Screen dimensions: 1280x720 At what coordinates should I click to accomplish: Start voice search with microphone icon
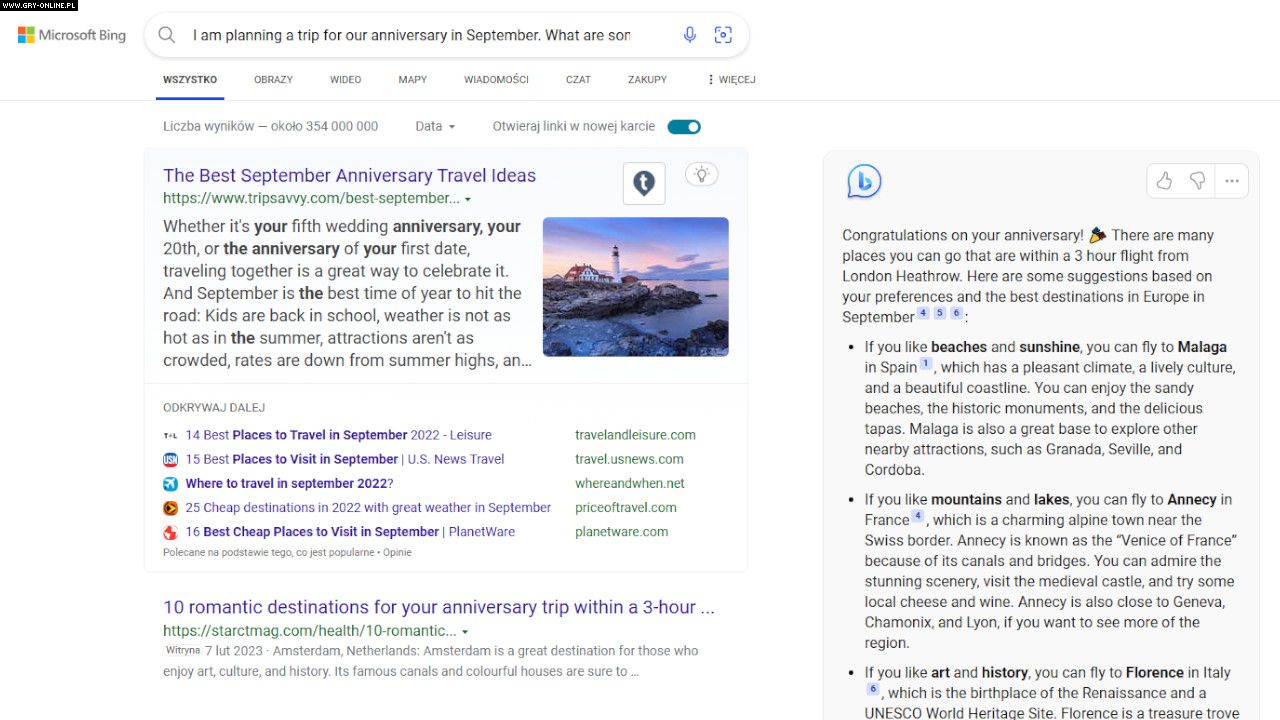pos(690,35)
